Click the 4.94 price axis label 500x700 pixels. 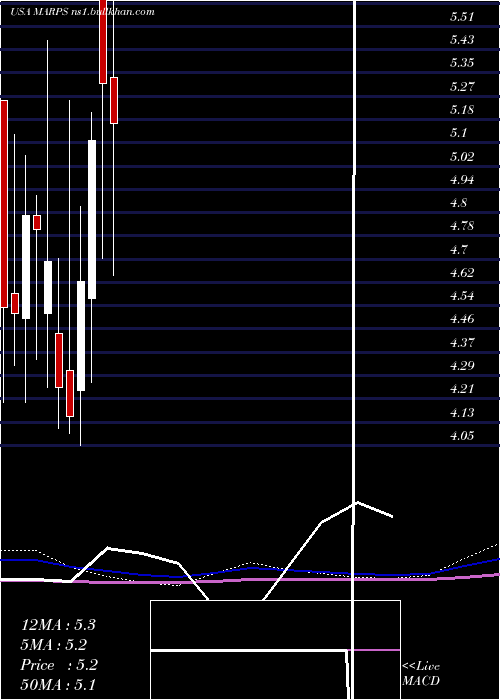click(462, 180)
